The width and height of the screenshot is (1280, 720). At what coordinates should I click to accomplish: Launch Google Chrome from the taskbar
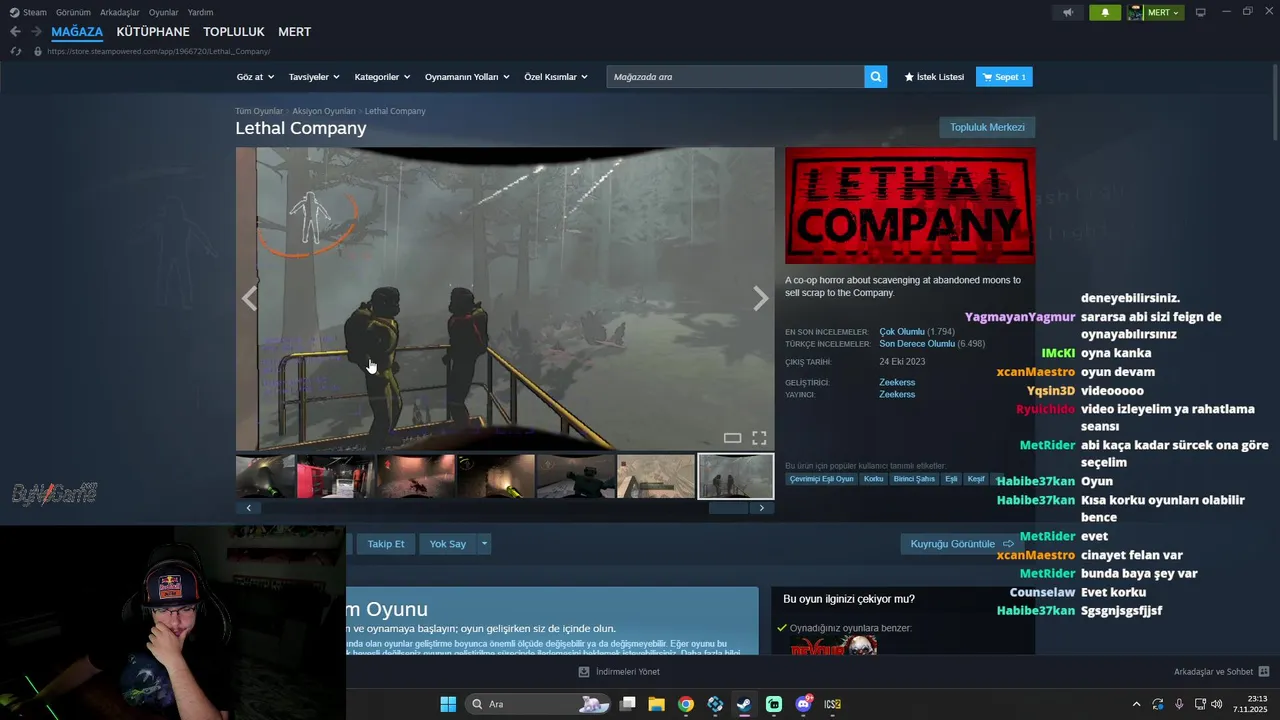[686, 704]
